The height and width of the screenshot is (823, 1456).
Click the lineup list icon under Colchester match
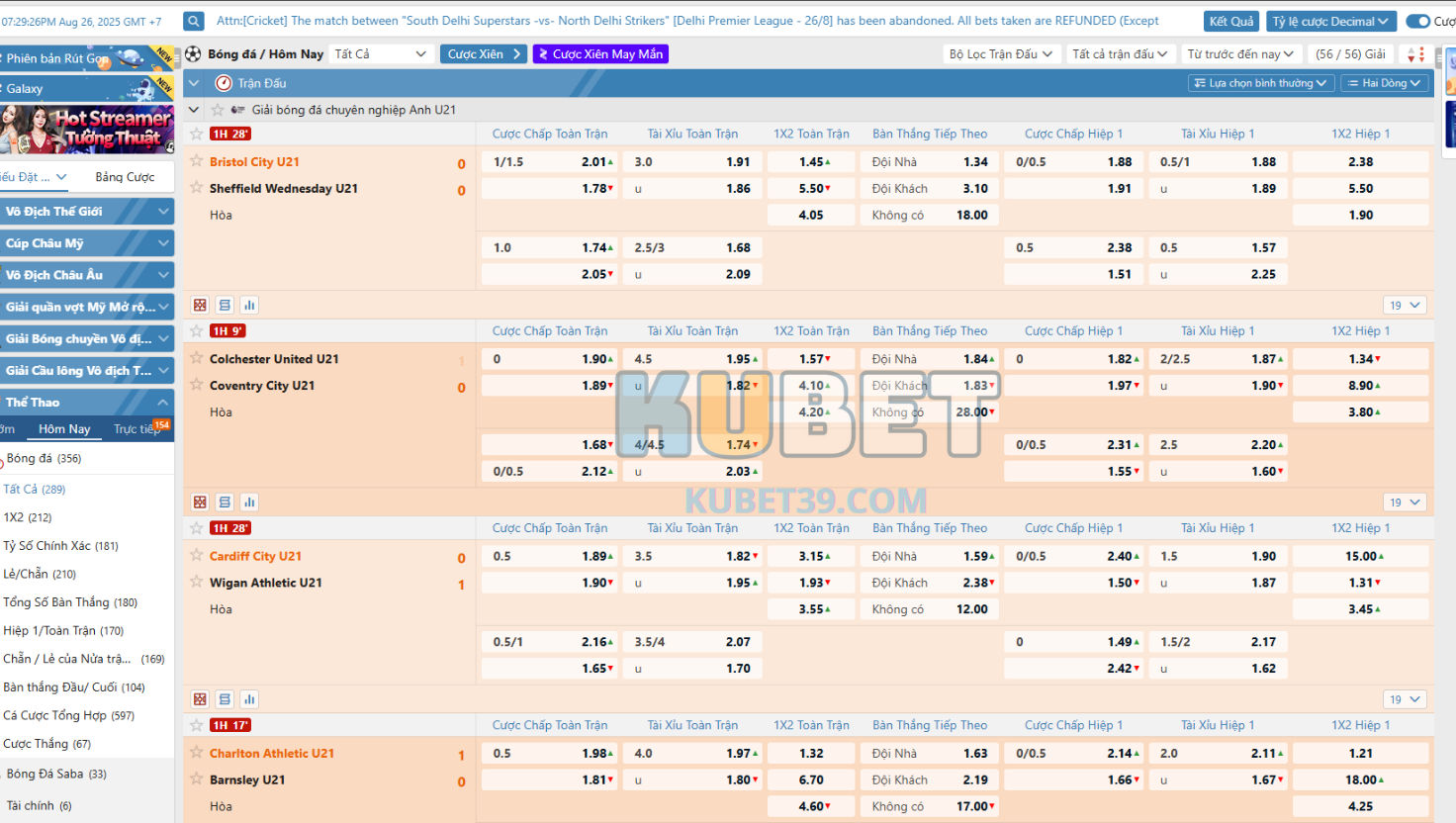[225, 503]
